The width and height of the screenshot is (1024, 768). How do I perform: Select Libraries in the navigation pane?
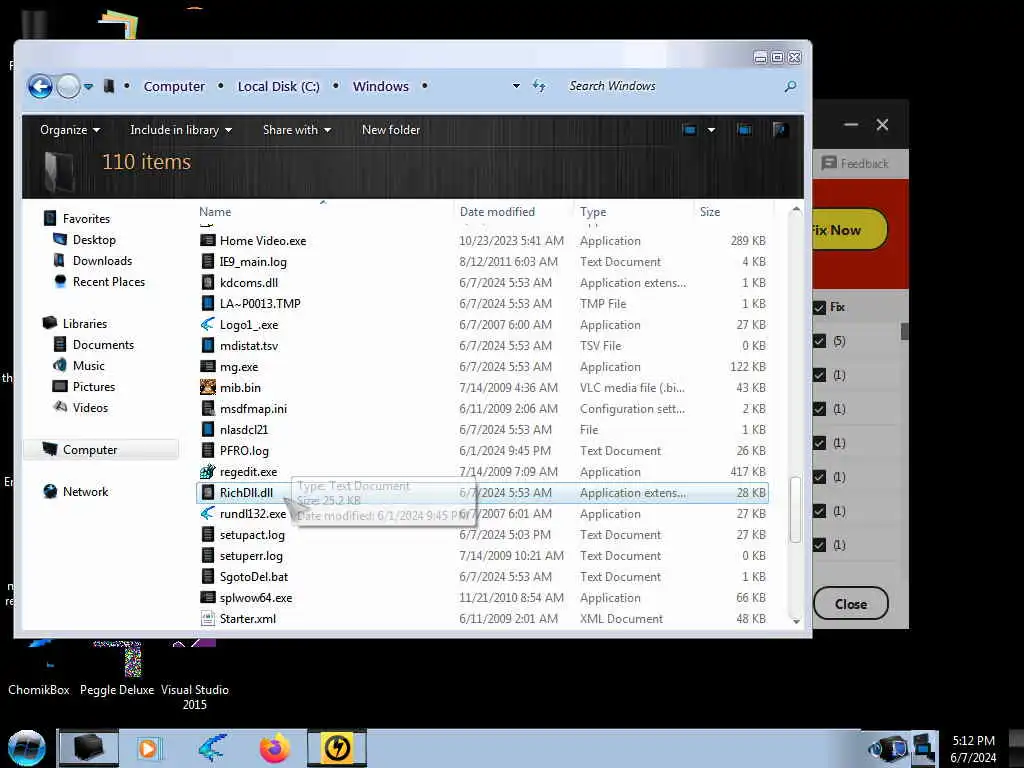pos(85,323)
